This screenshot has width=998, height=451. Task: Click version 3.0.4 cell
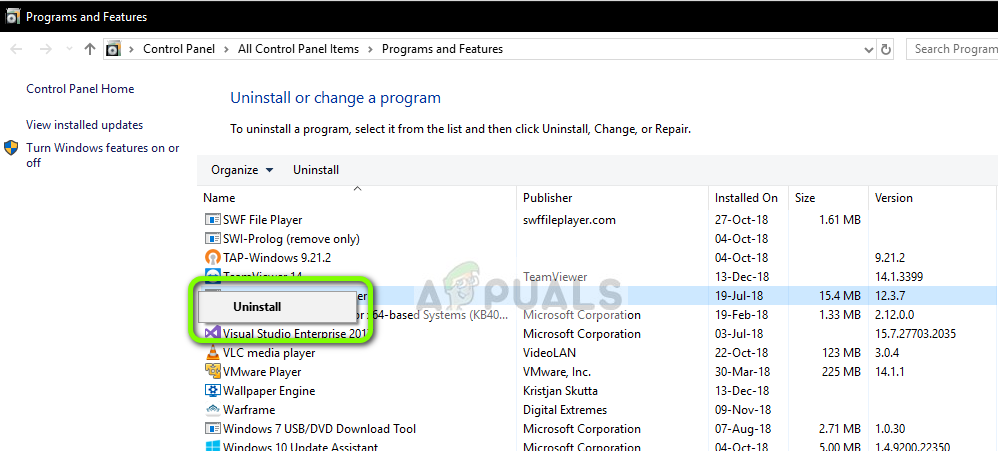coord(887,352)
